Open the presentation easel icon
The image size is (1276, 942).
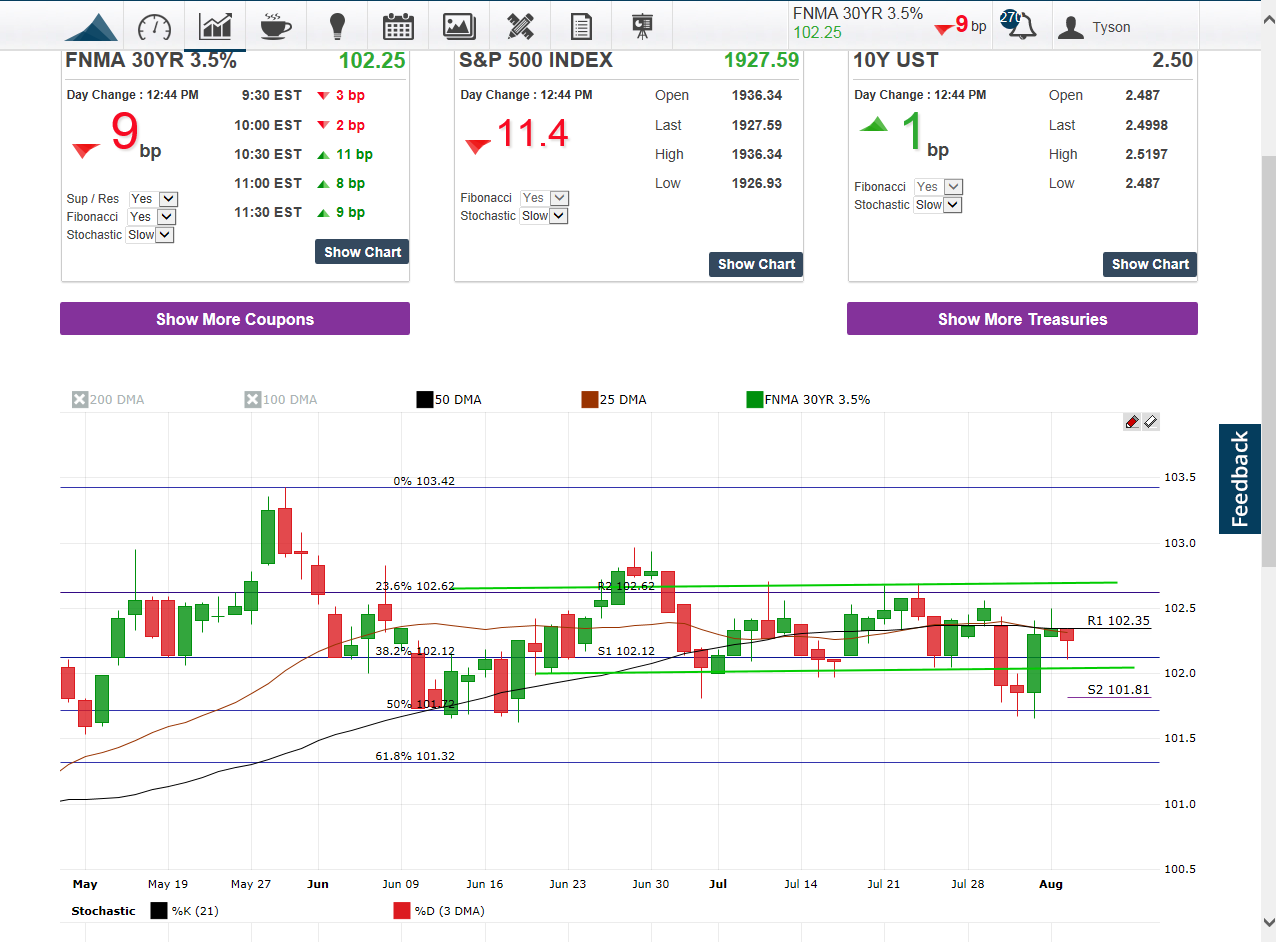(642, 26)
